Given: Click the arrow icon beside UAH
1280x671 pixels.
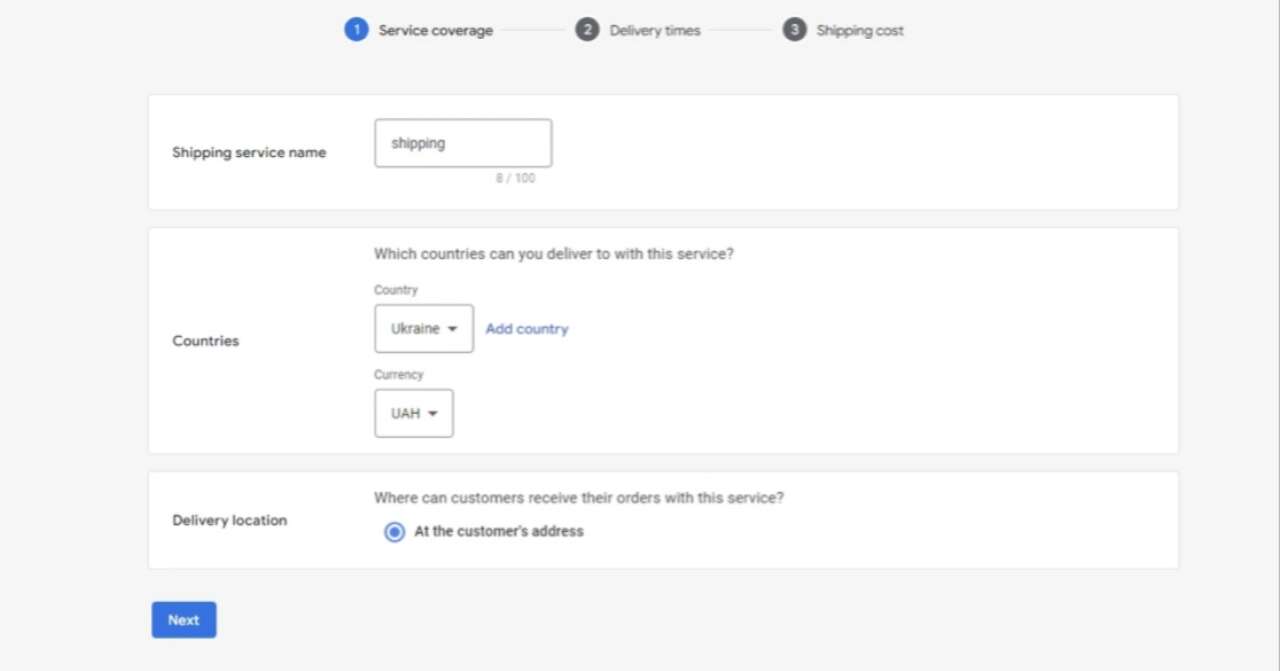Looking at the screenshot, I should click(433, 414).
